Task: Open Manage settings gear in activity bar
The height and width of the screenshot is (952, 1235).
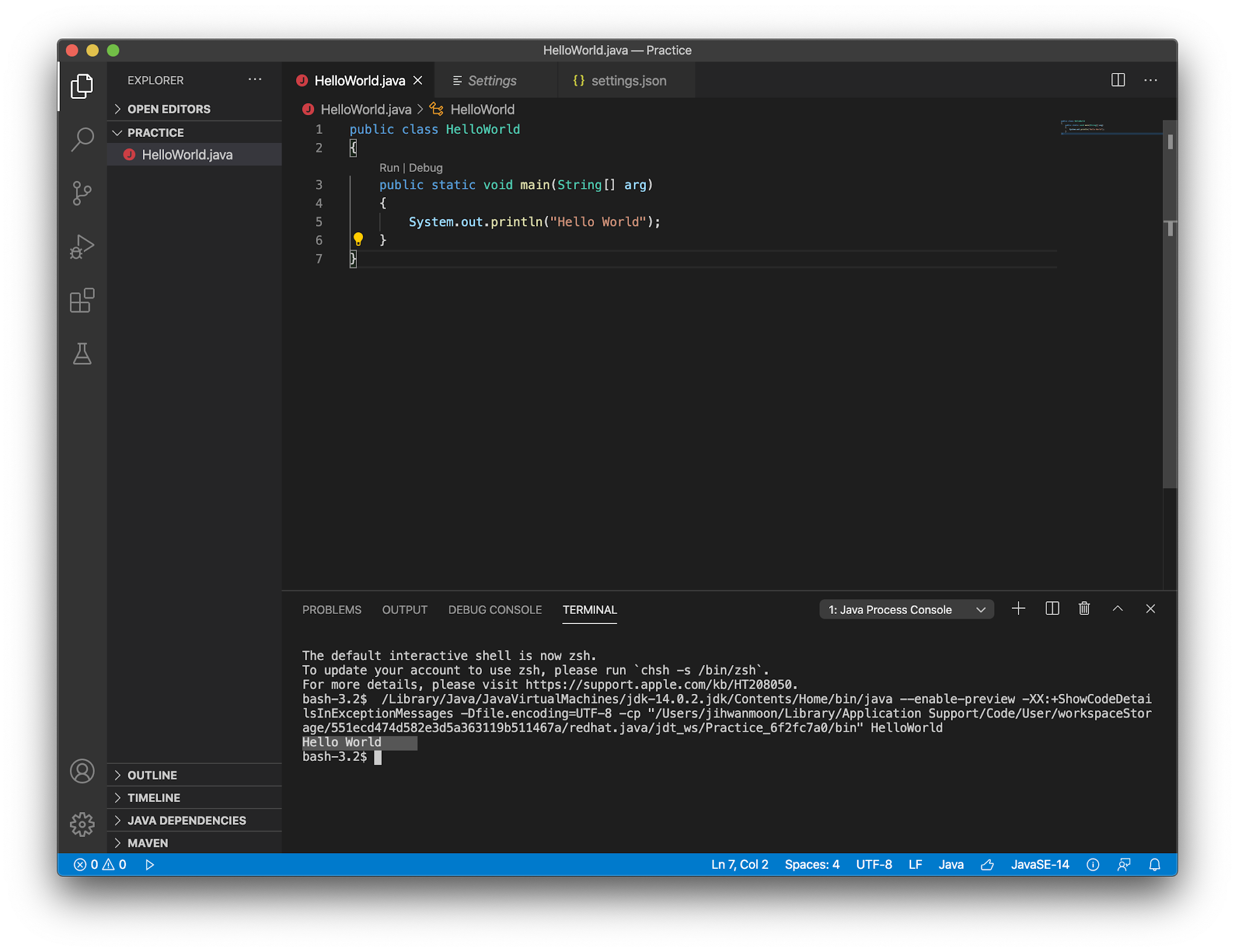Action: tap(82, 824)
